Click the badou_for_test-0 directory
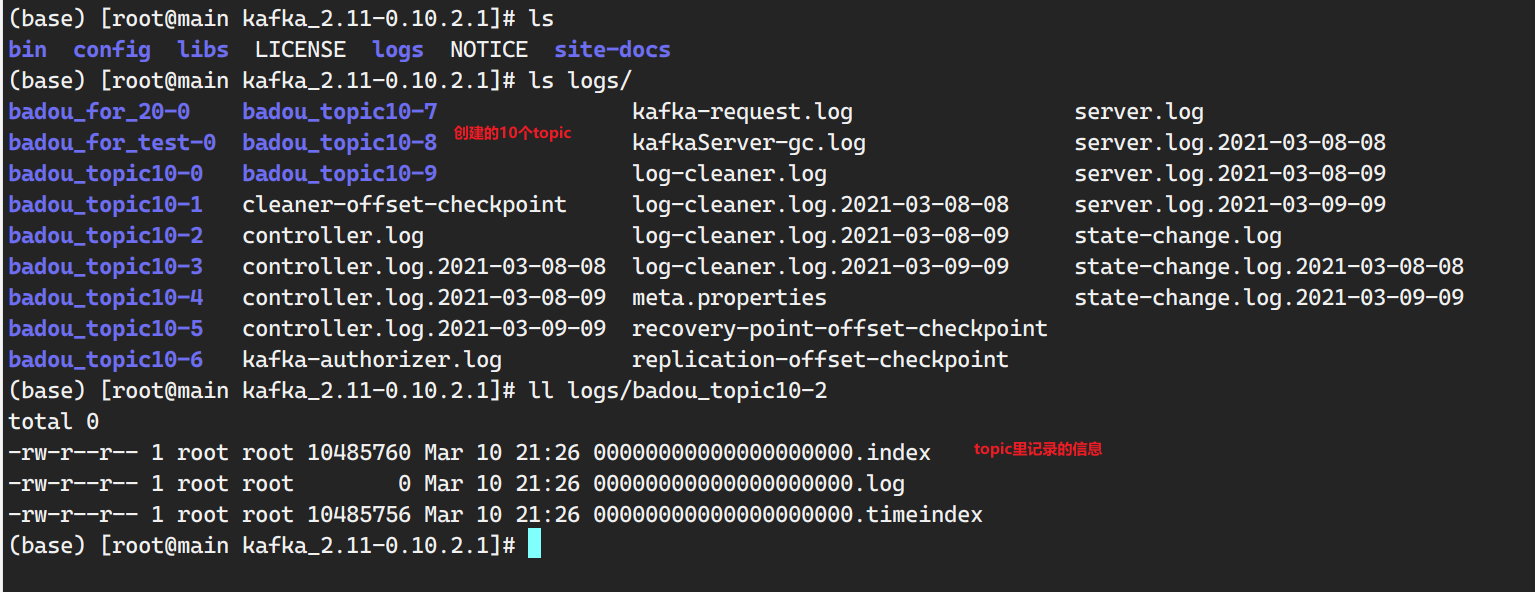The image size is (1535, 592). (112, 143)
